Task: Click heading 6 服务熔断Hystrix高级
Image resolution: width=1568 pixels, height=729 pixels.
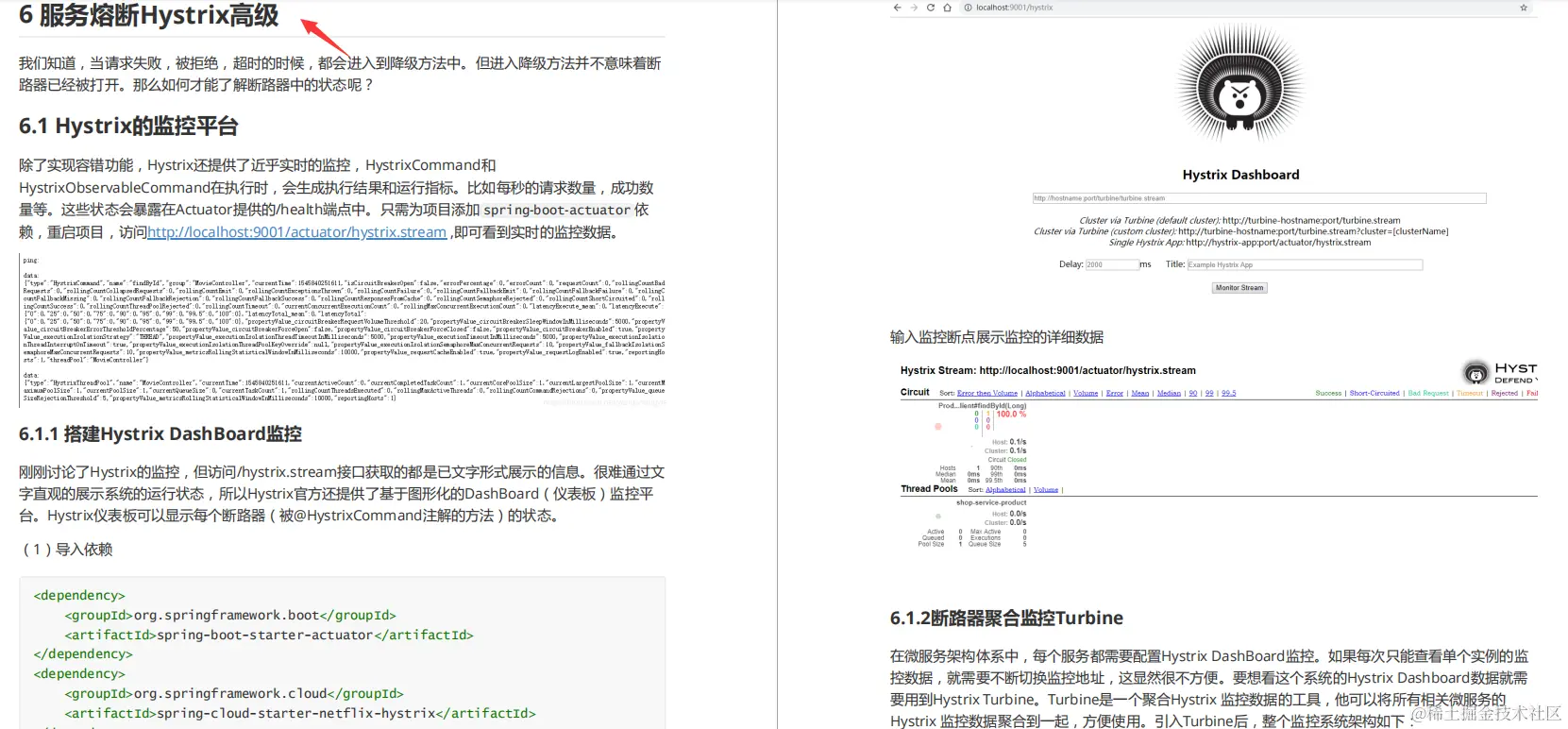Action: tap(148, 15)
